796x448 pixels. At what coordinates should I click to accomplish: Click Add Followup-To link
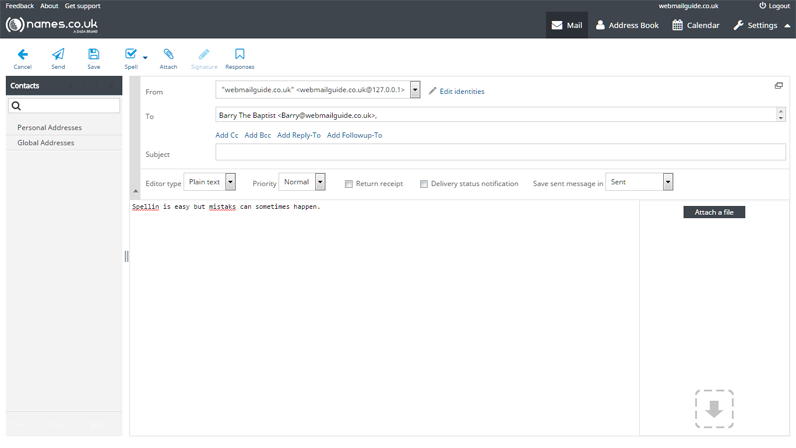click(354, 135)
